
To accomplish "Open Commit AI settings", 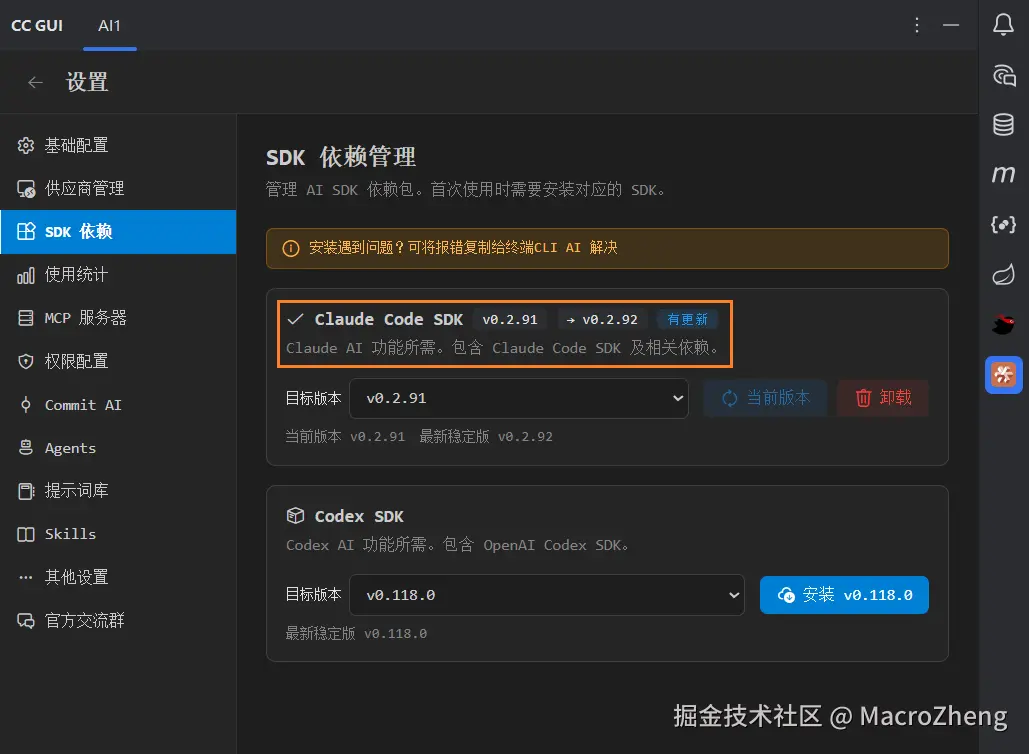I will (x=118, y=404).
